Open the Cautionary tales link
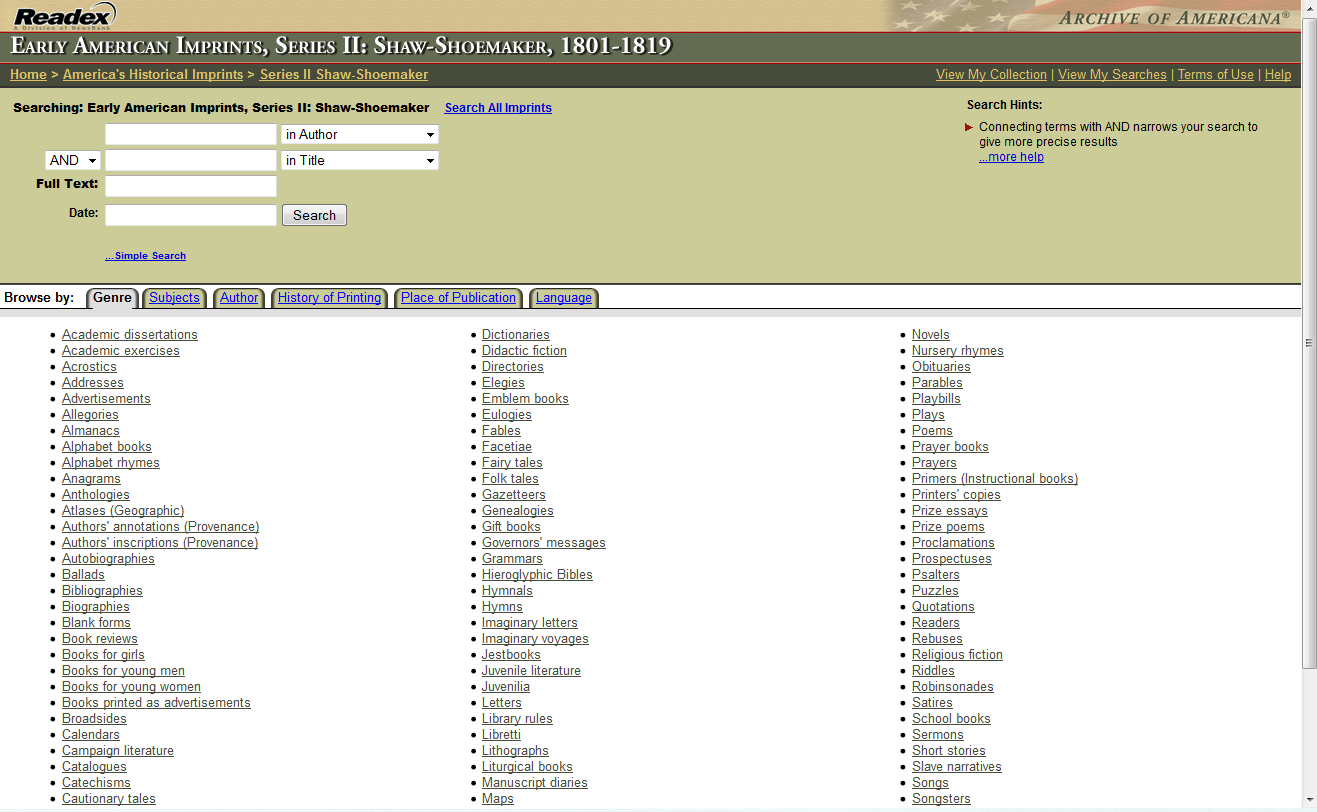This screenshot has height=812, width=1317. tap(109, 799)
